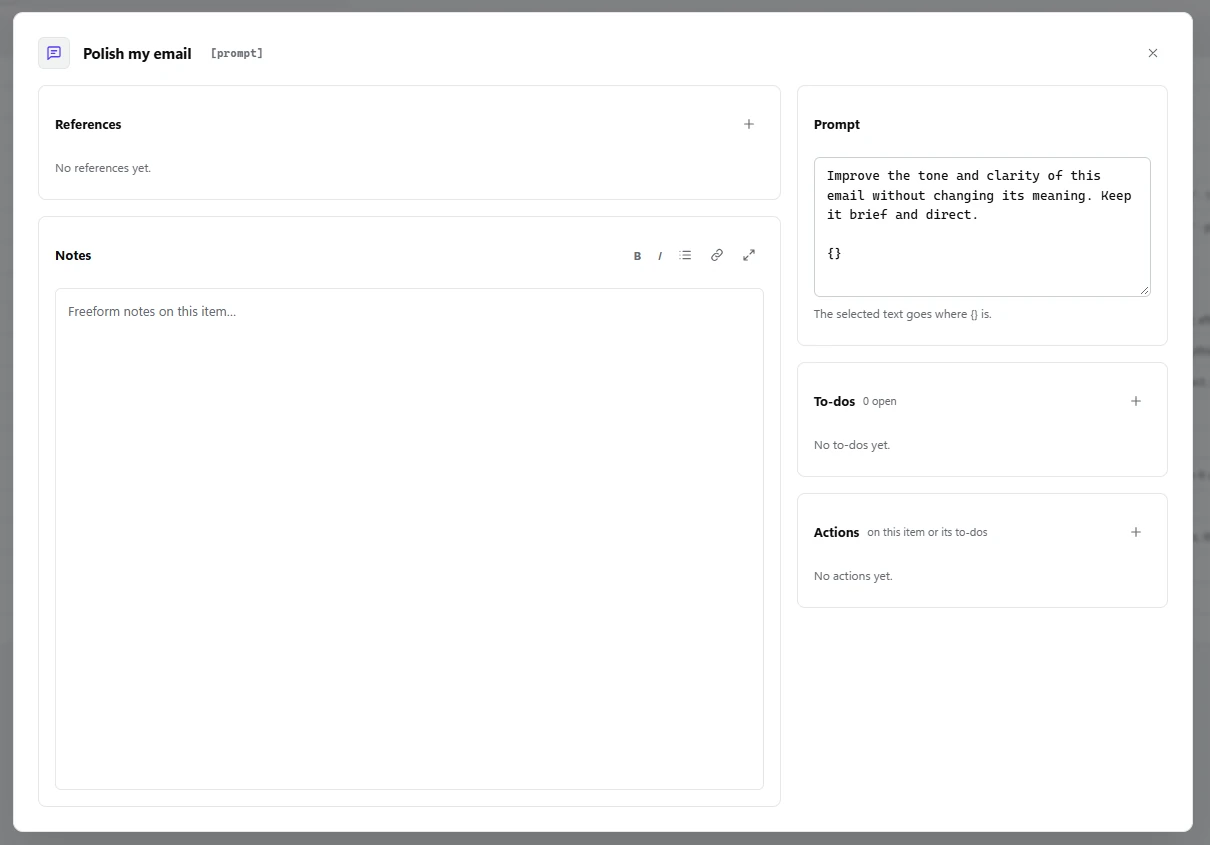Click the 'No actions yet.' text
The width and height of the screenshot is (1210, 845).
[x=853, y=576]
